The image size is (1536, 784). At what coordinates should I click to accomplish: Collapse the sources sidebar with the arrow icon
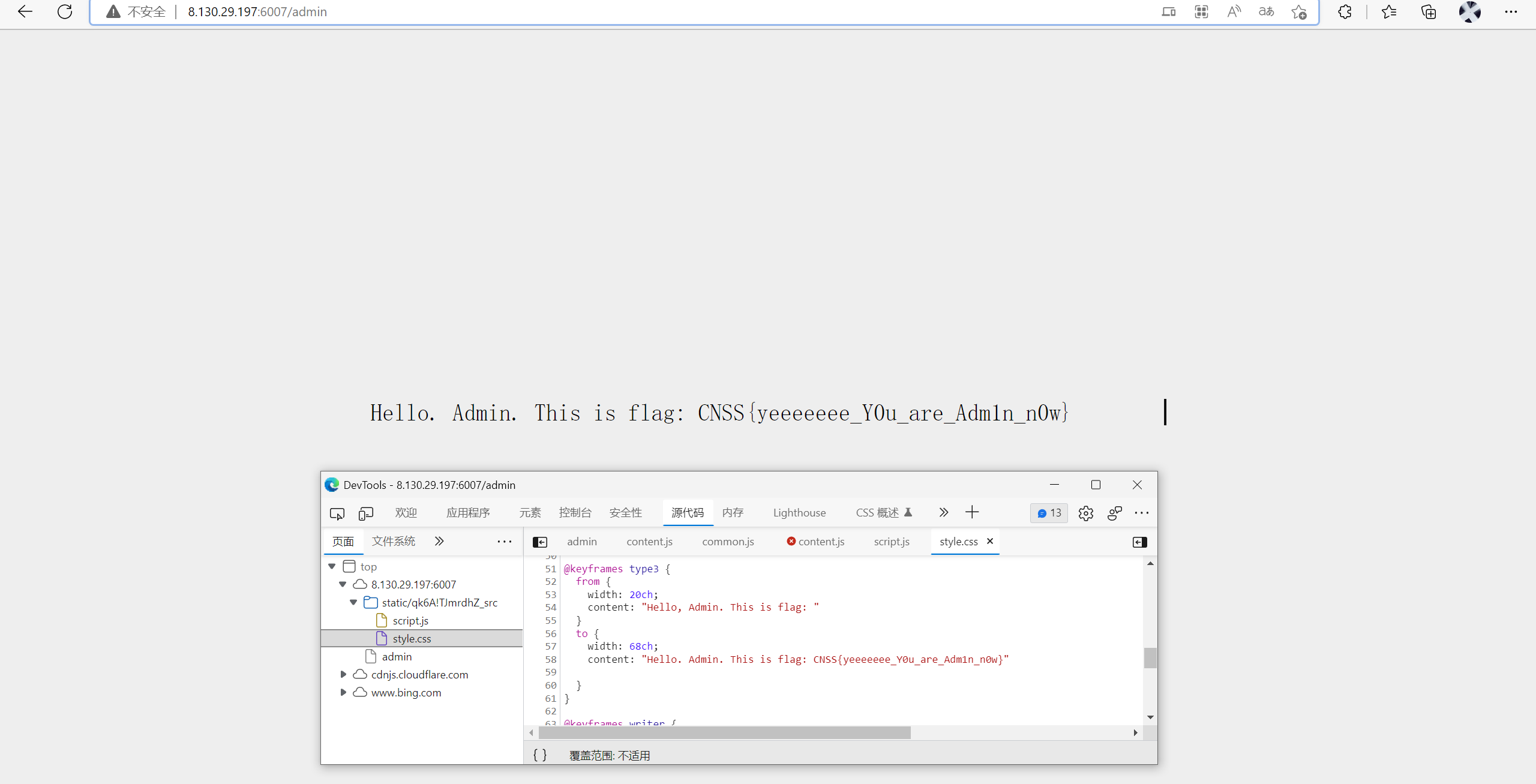541,542
